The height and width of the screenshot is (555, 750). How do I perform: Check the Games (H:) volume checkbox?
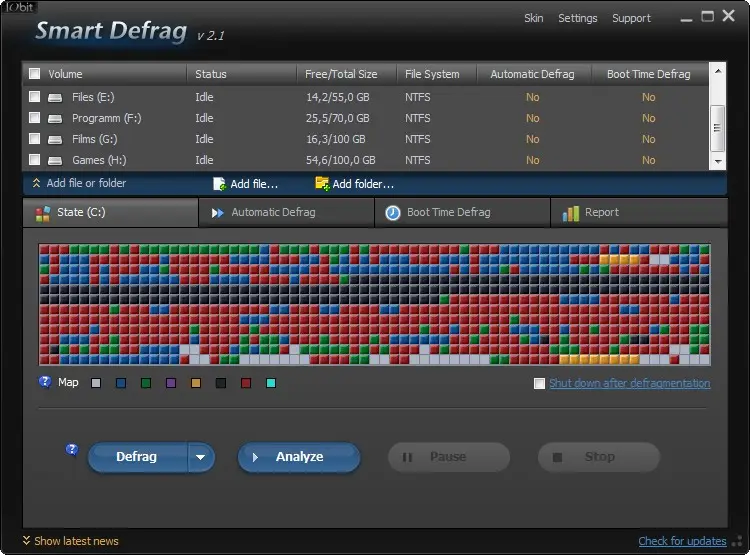[x=34, y=159]
